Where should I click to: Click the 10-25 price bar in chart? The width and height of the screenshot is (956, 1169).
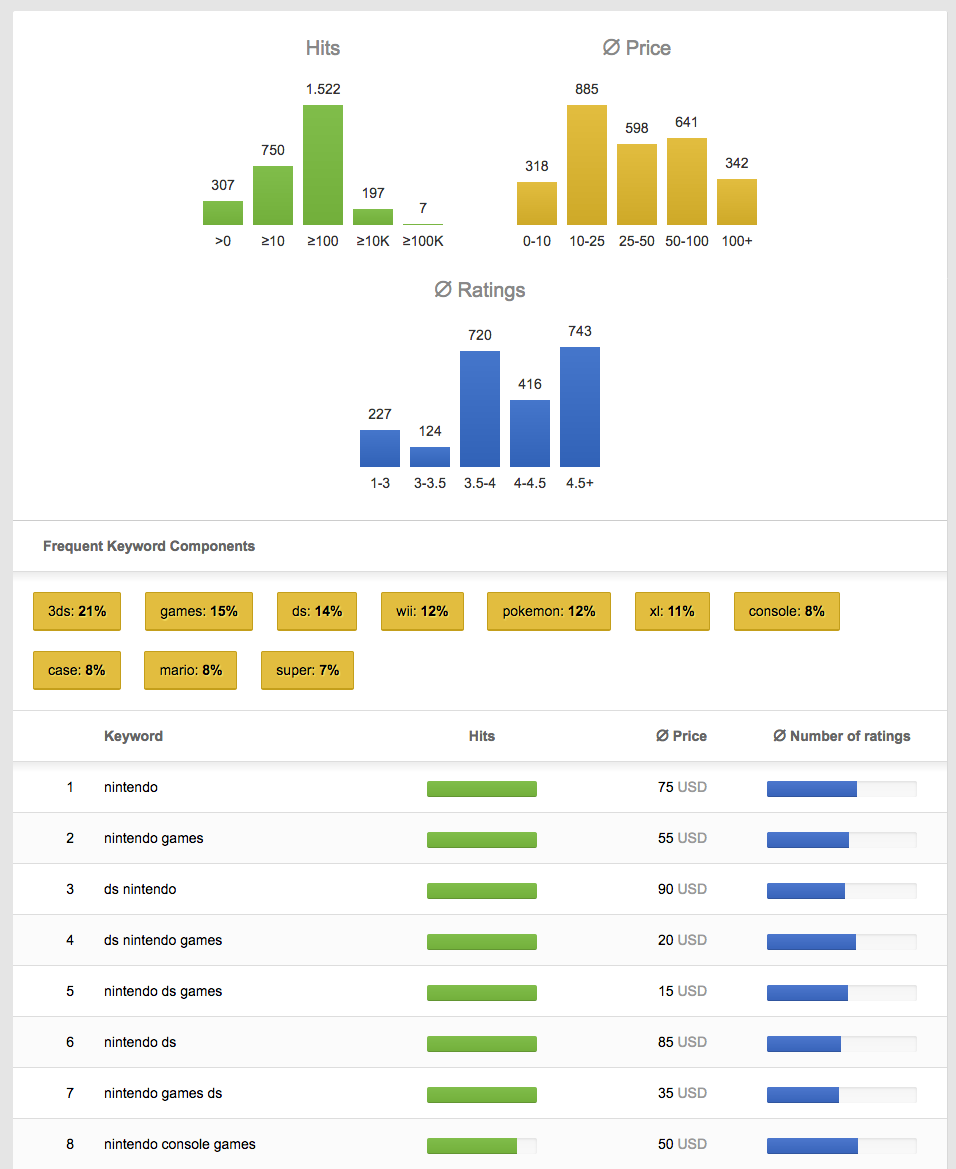click(x=587, y=165)
